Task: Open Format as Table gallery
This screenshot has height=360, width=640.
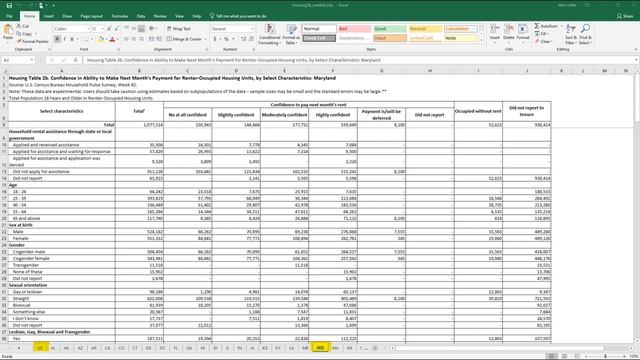Action: (291, 34)
